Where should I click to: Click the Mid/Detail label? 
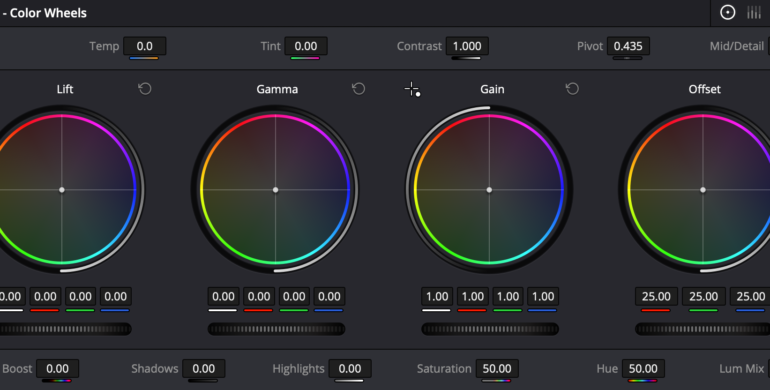737,46
